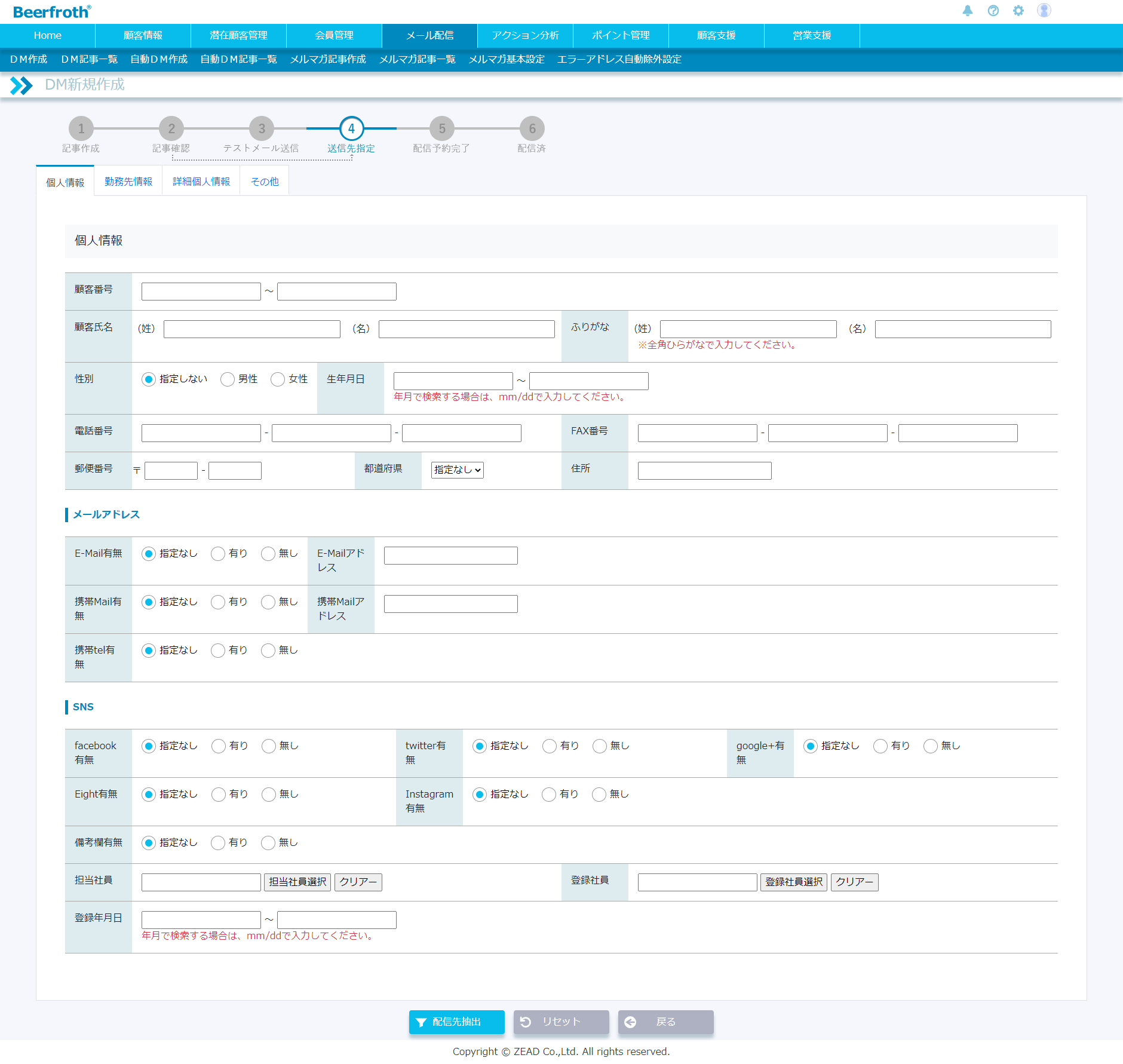Click the Beerfroth logo
Viewport: 1123px width, 1064px height.
[52, 12]
